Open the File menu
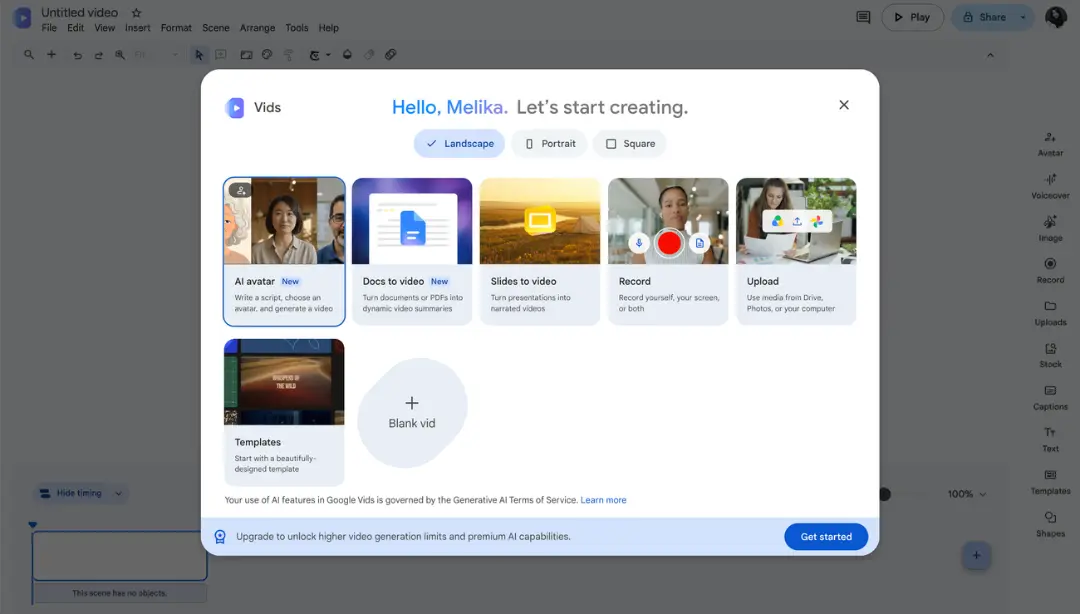1080x614 pixels. pyautogui.click(x=49, y=28)
